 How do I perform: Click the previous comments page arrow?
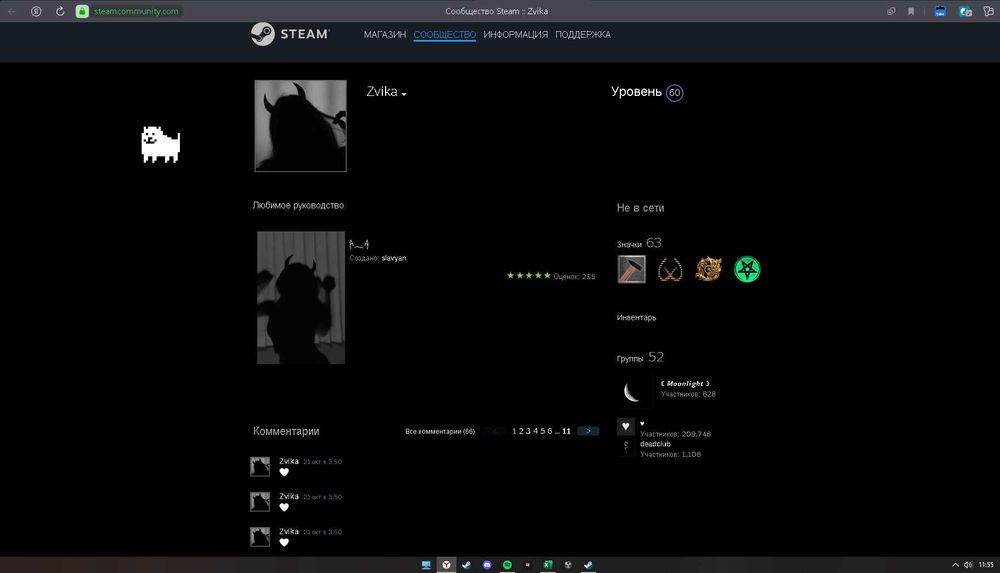click(494, 431)
